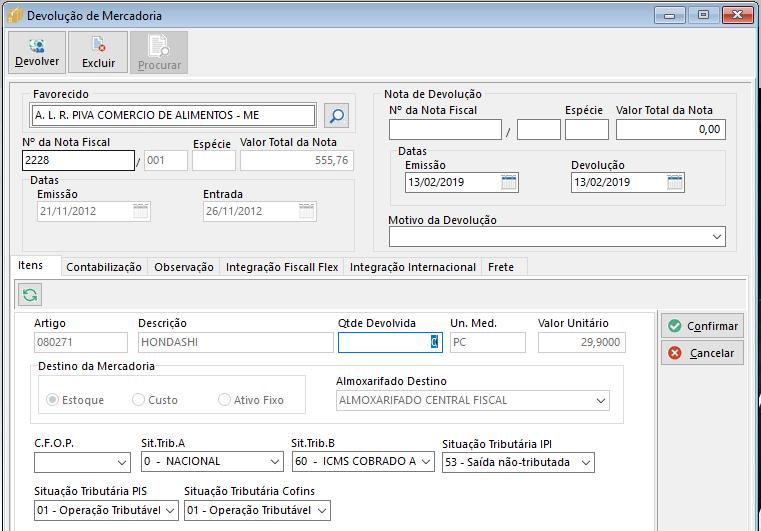The image size is (761, 531).
Task: Expand Sit.Trib.A dropdown
Action: 275,462
